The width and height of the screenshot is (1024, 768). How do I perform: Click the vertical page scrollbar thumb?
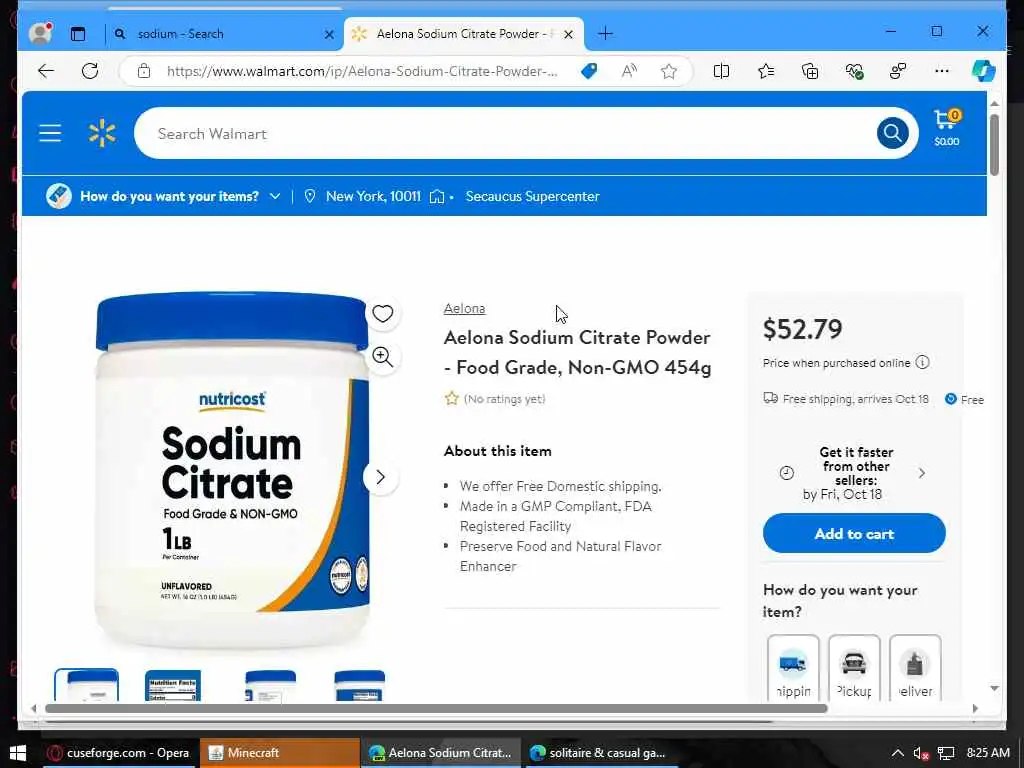994,145
